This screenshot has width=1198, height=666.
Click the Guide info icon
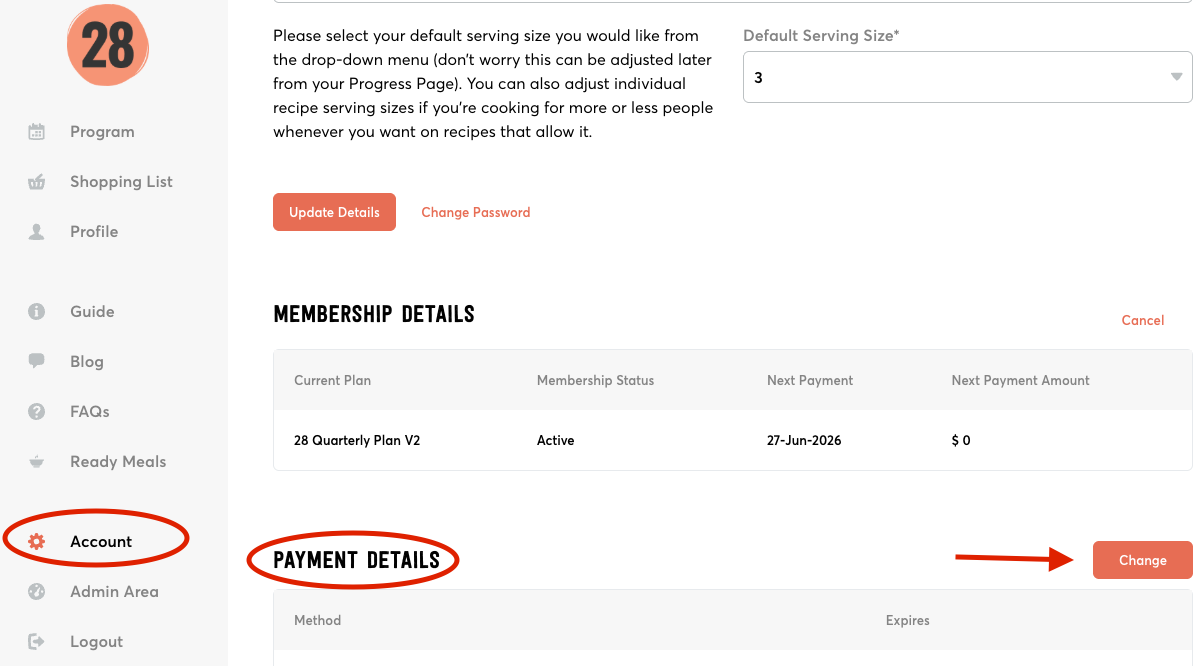coord(37,312)
